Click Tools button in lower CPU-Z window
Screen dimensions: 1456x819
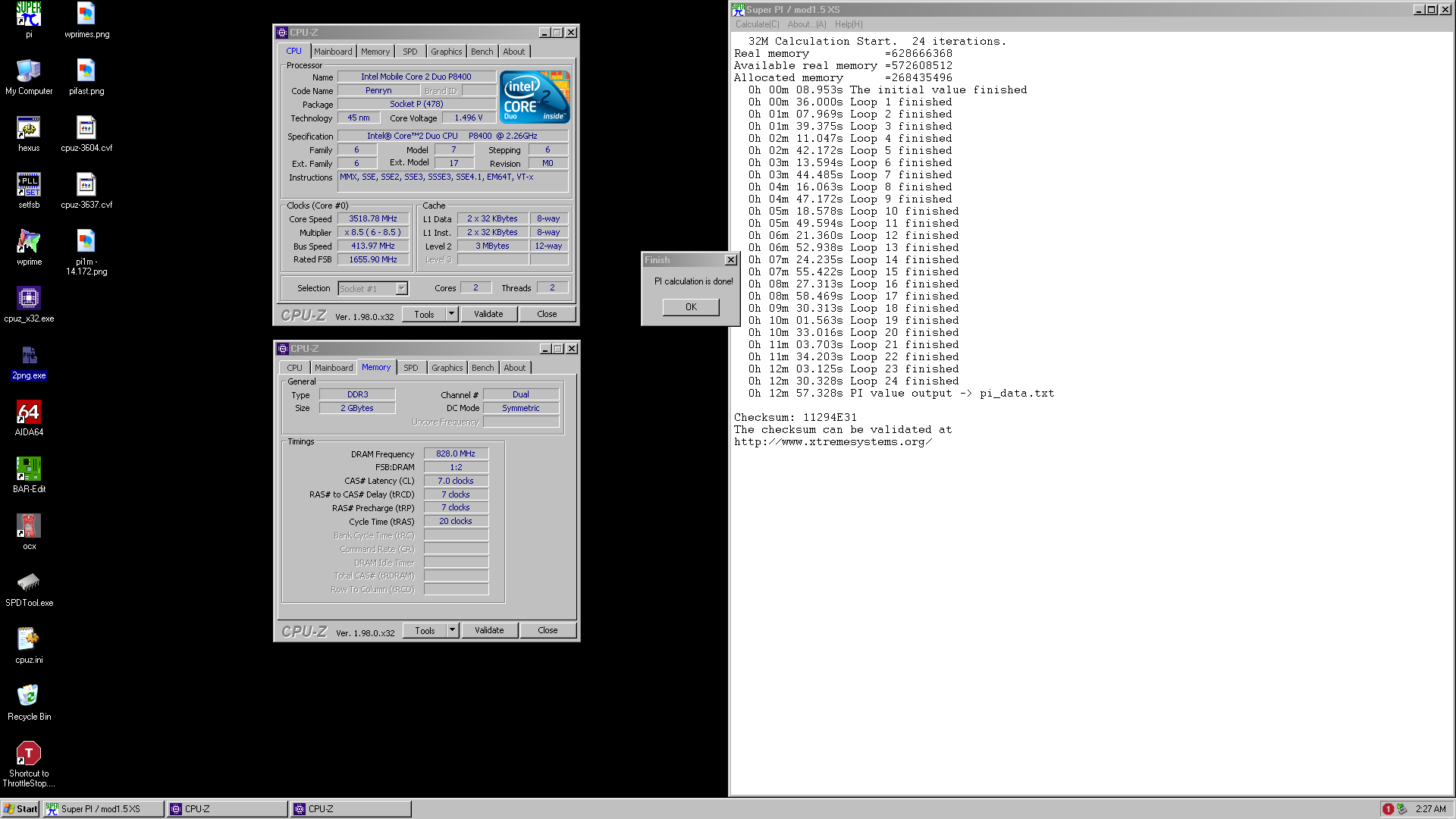(x=425, y=630)
